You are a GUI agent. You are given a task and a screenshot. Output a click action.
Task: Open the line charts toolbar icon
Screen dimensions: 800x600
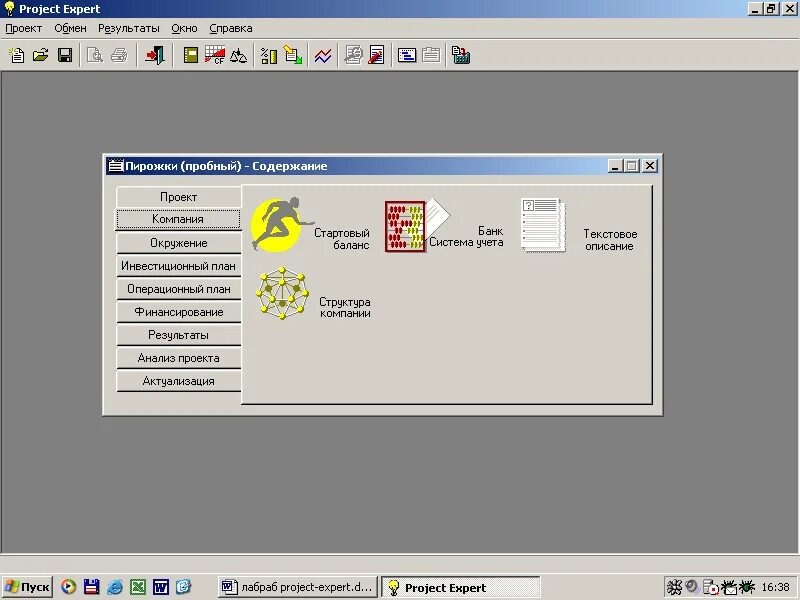[x=323, y=55]
